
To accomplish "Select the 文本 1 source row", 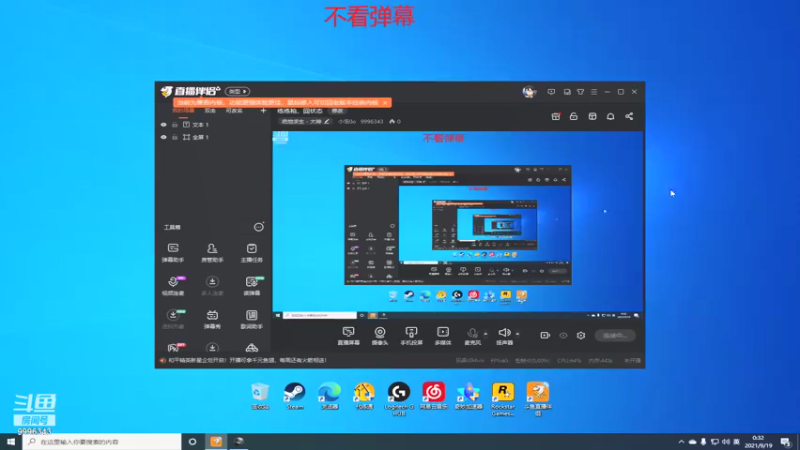I will pos(213,124).
